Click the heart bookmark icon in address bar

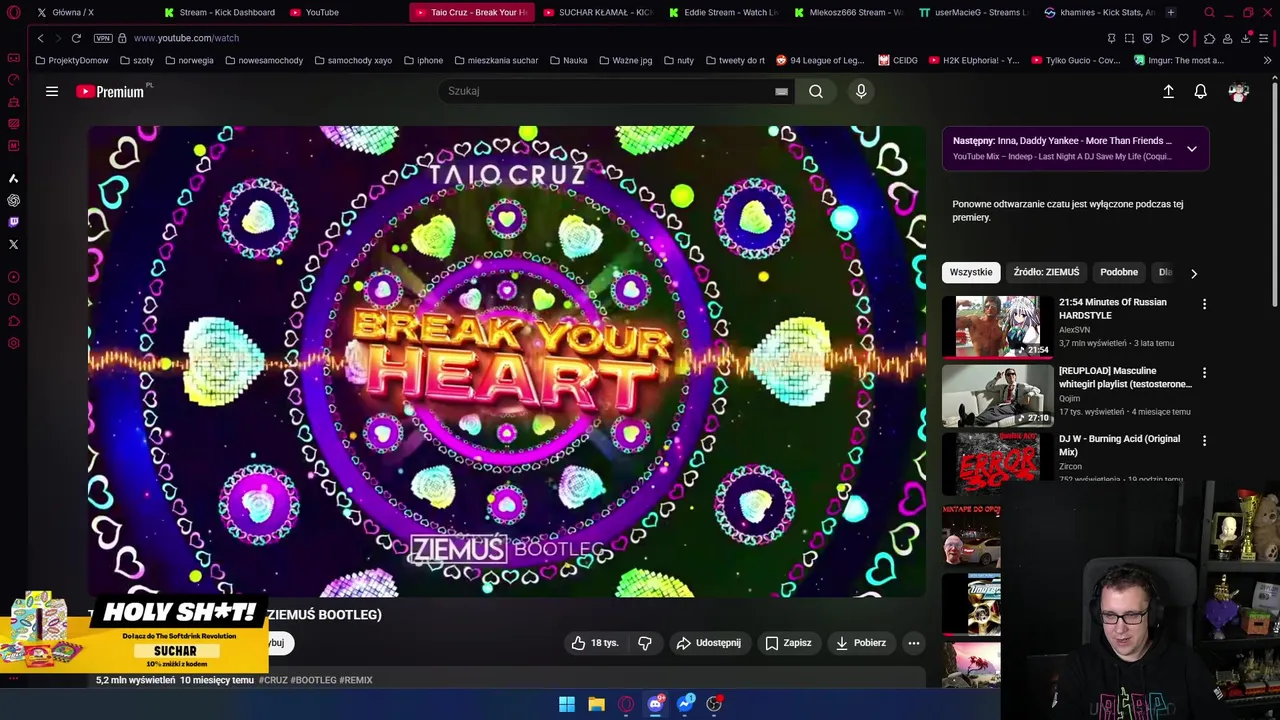point(1183,38)
